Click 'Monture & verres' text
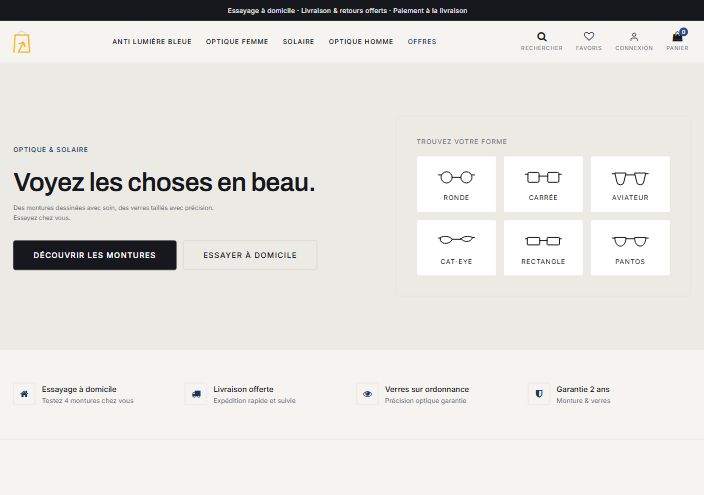704x495 pixels. point(583,401)
